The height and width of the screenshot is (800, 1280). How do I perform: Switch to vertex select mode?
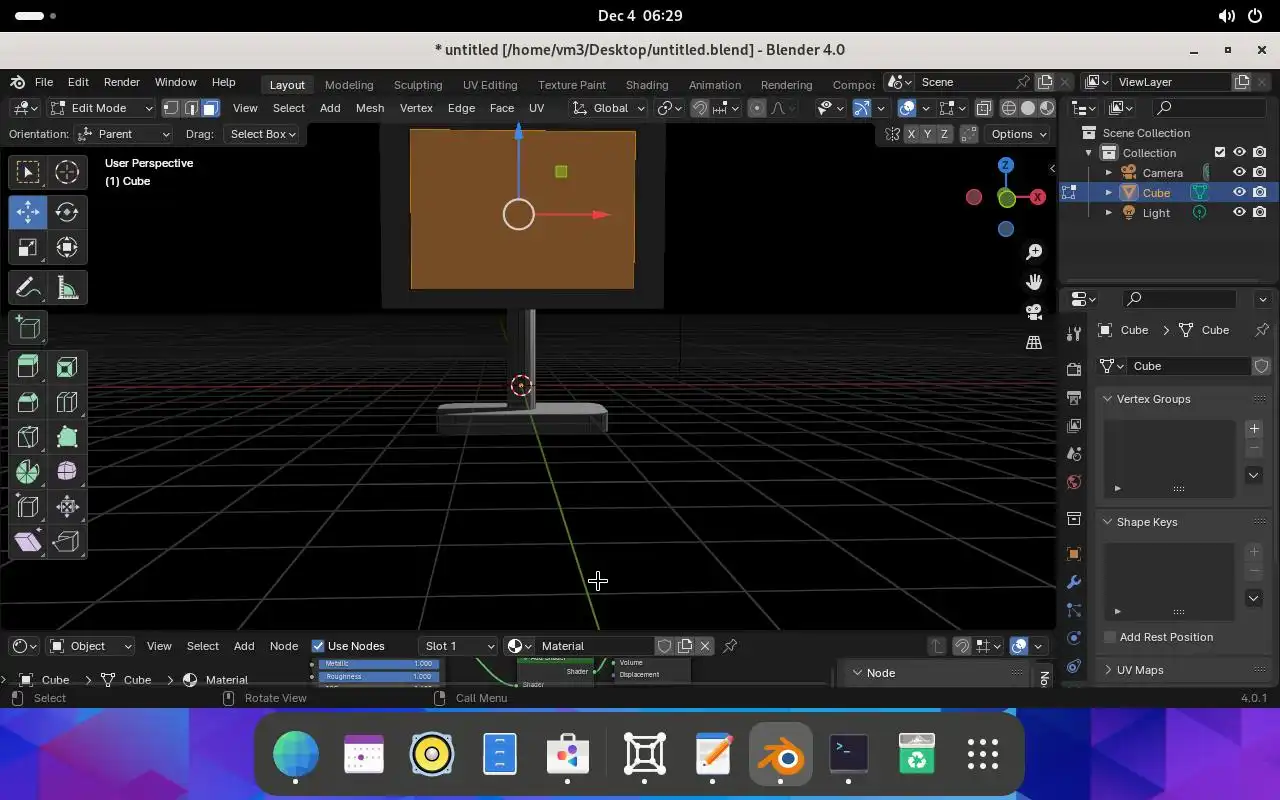tap(171, 108)
